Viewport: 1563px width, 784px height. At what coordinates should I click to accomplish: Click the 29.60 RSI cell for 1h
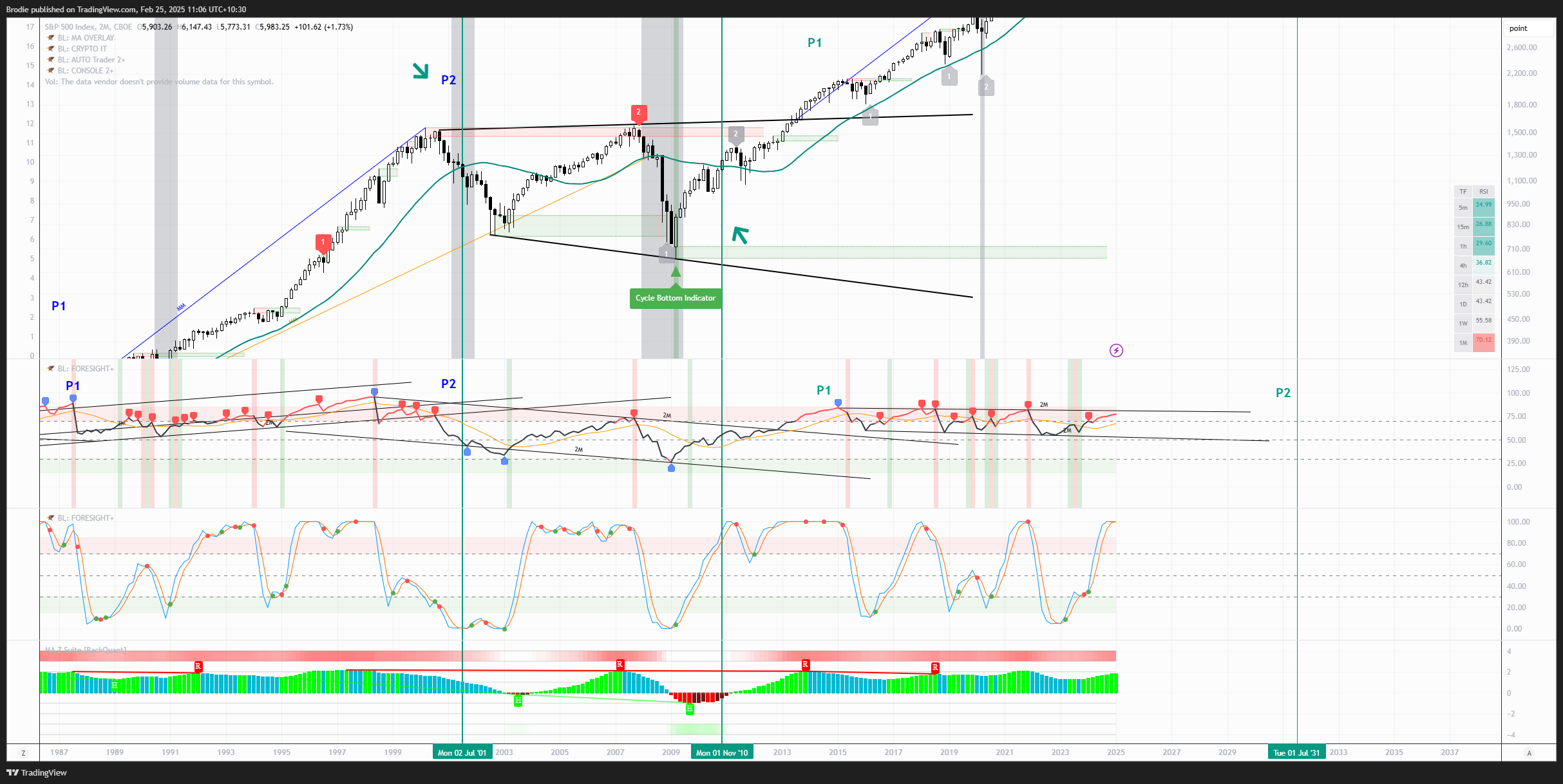[x=1484, y=246]
